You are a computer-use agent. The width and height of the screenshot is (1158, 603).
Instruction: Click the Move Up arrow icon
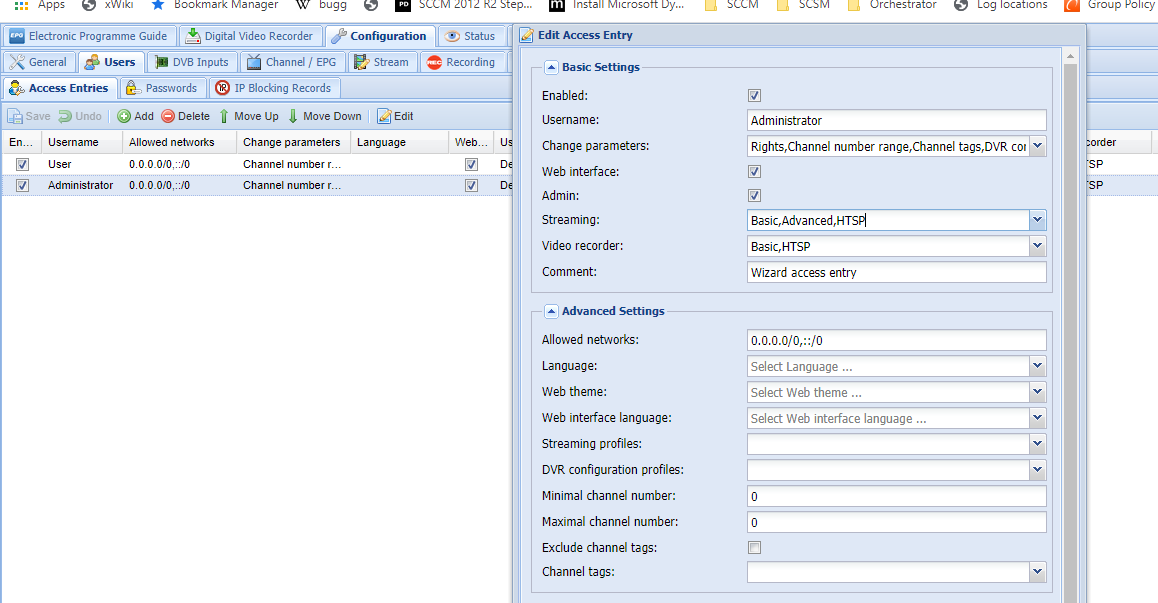[224, 116]
